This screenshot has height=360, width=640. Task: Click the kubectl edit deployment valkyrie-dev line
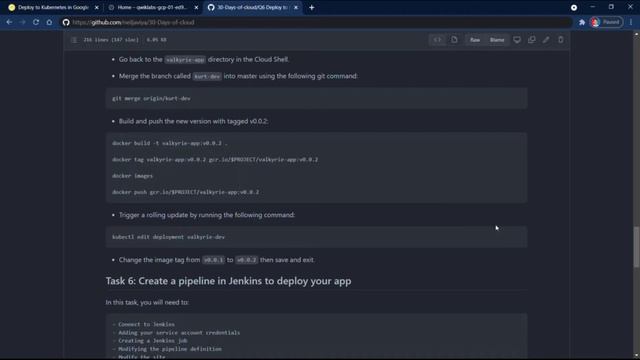(x=168, y=237)
